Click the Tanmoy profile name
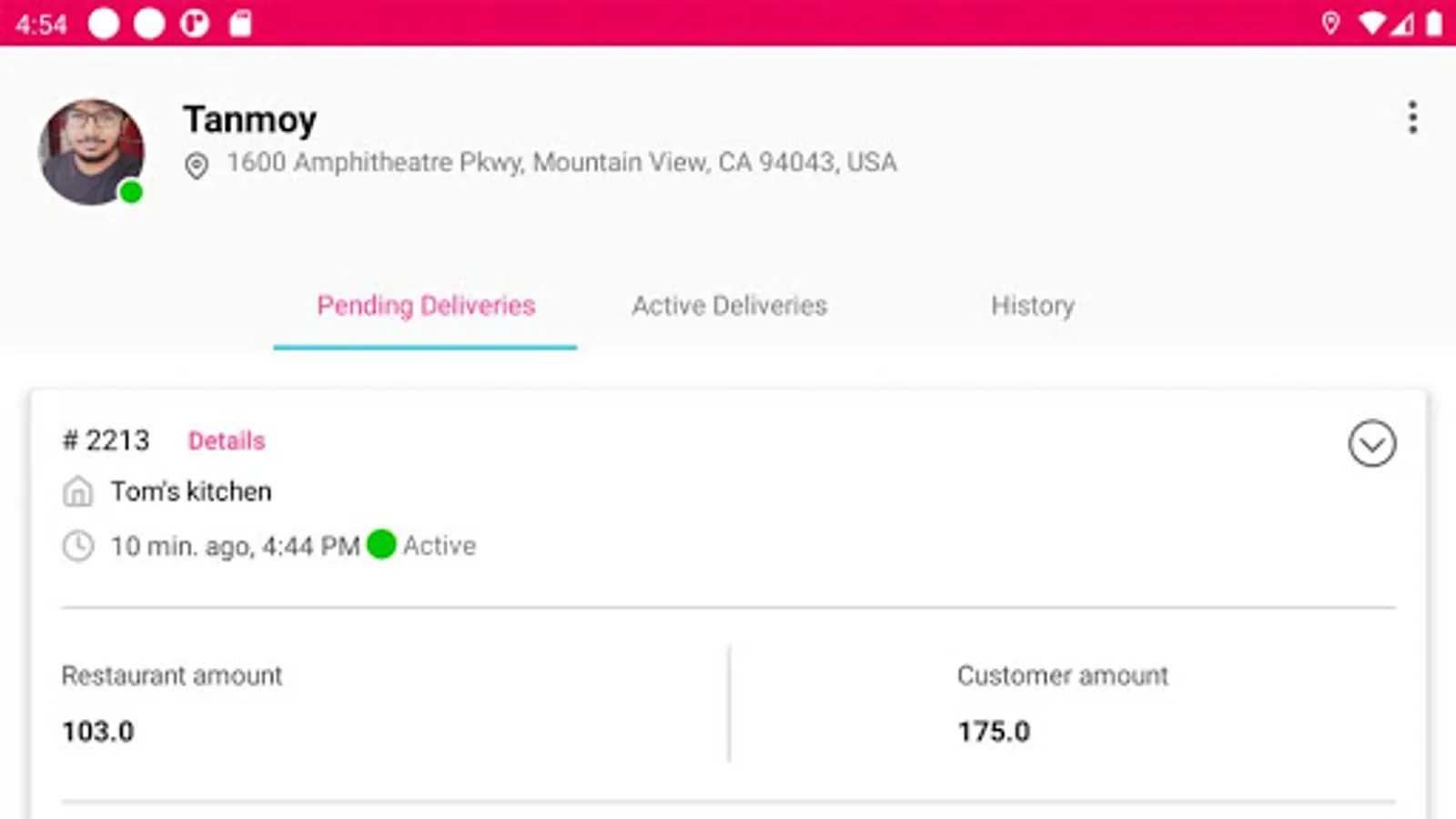 (249, 119)
